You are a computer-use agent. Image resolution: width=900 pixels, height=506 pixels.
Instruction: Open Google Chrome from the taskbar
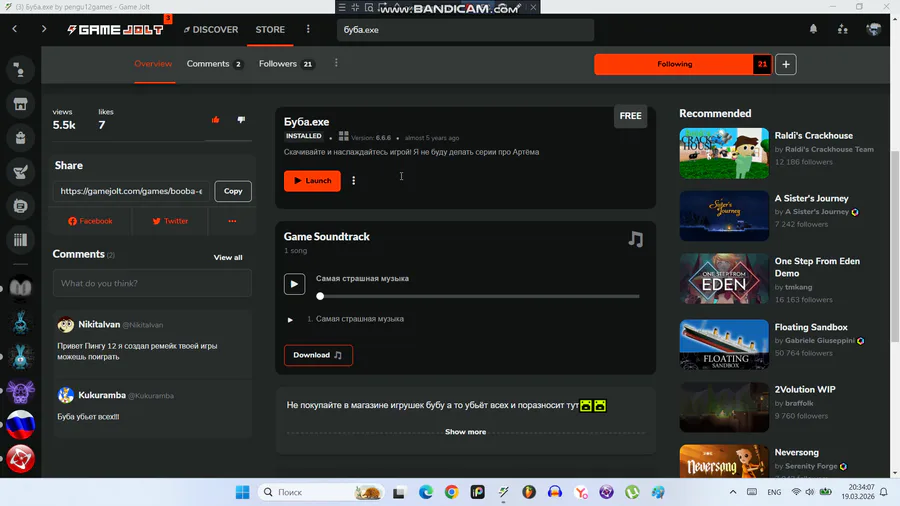pos(452,492)
